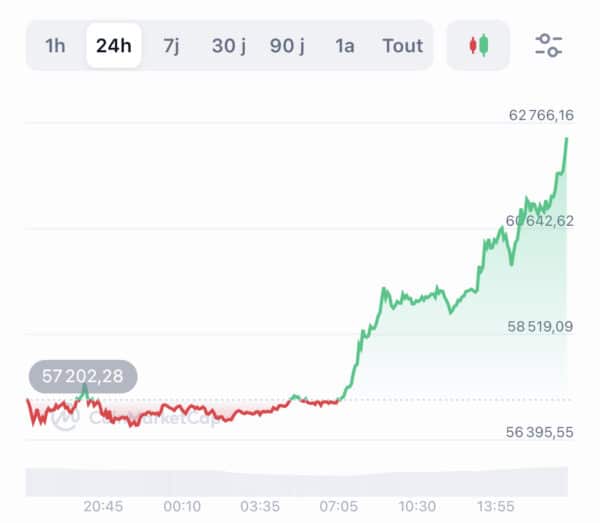Click the 13:55 time axis marker

click(495, 507)
